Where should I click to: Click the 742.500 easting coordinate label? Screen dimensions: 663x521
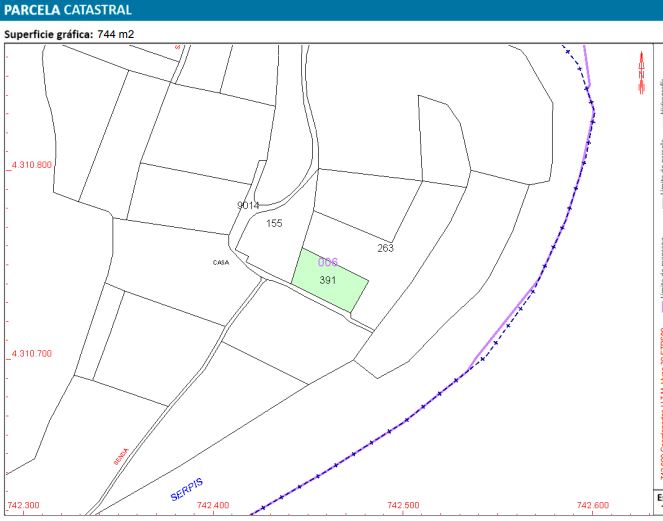(402, 506)
